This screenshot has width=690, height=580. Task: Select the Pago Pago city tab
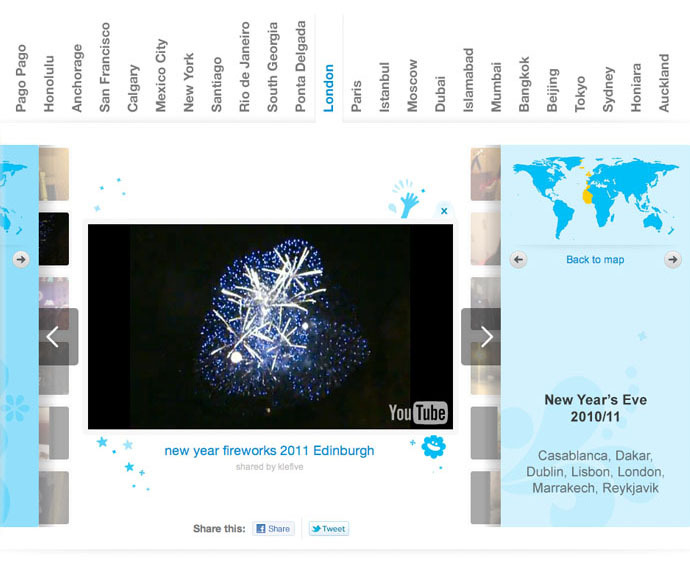point(21,78)
